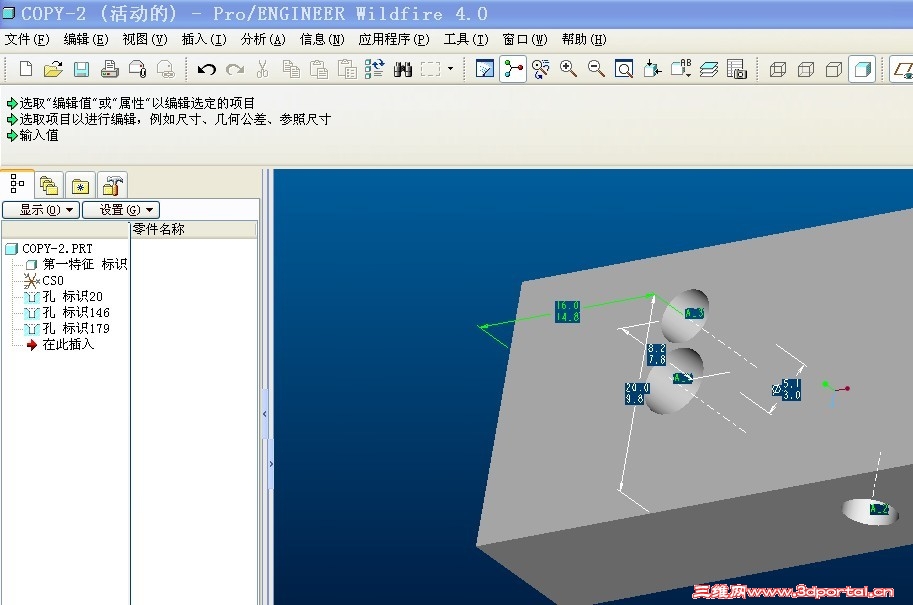
Task: Open the 插入(I) menu
Action: (204, 40)
